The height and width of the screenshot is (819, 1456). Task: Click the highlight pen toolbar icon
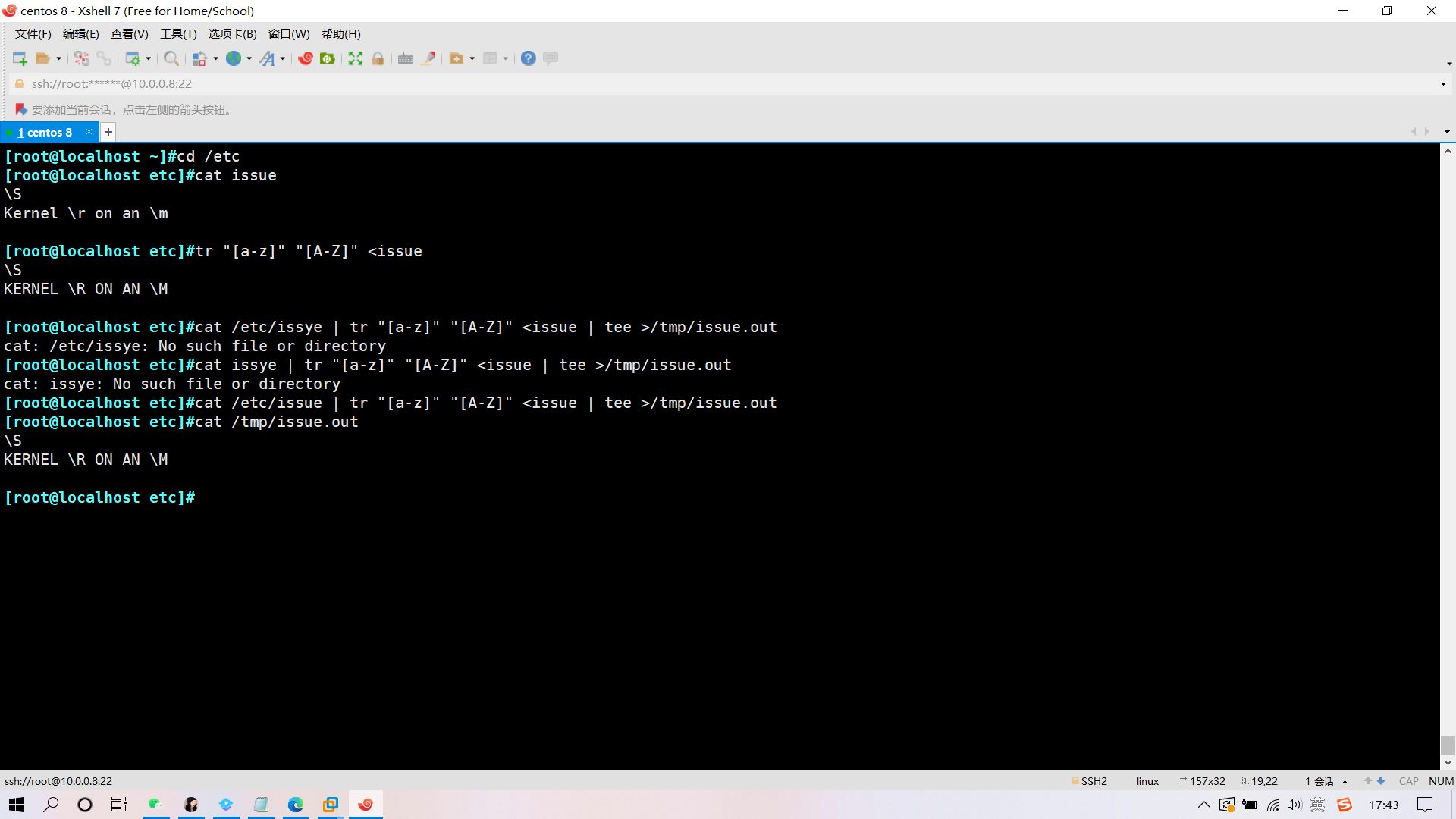coord(428,58)
